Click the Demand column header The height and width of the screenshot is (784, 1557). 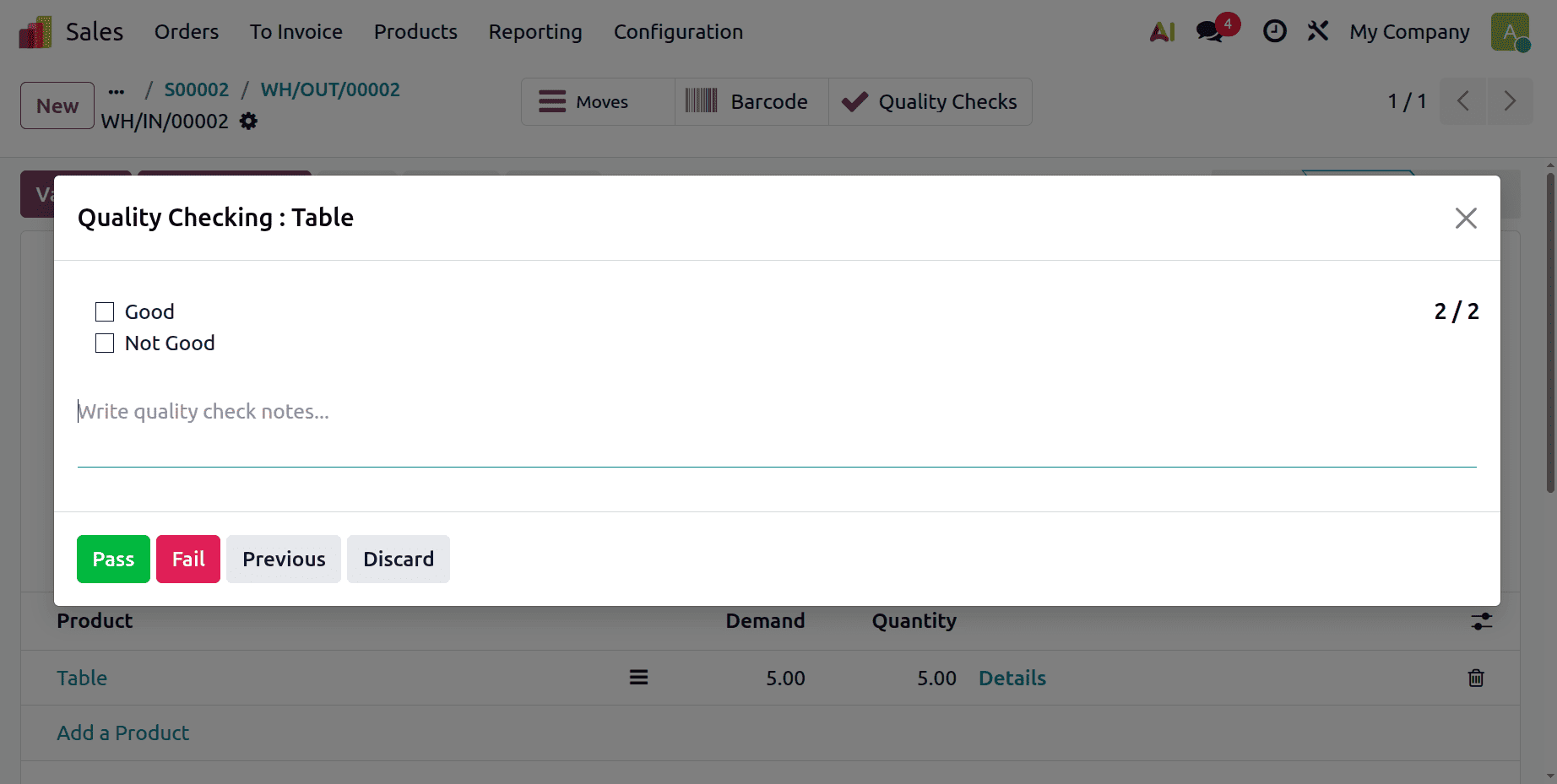coord(765,621)
